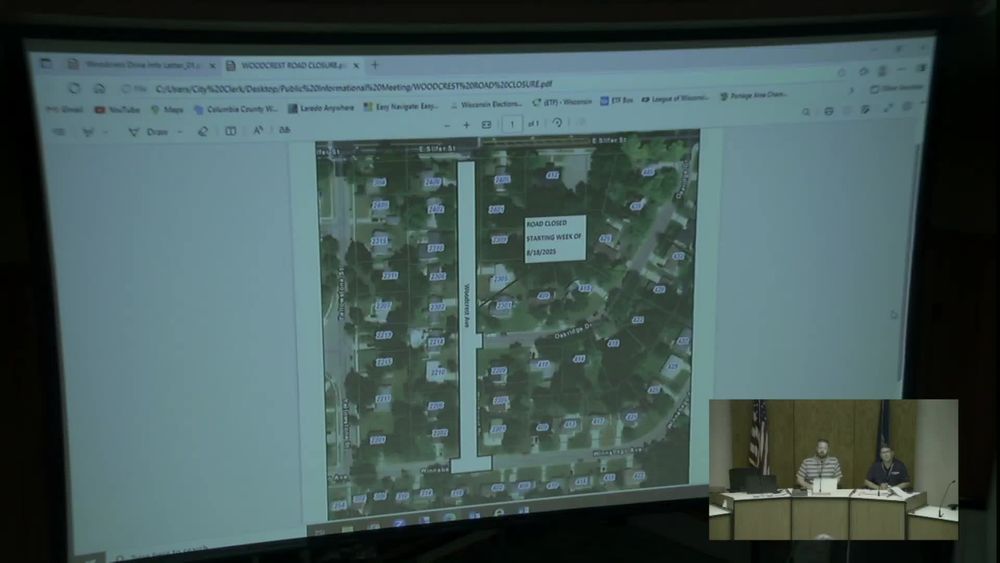Open the Easy Navigate bookmark
Viewport: 1000px width, 563px height.
pyautogui.click(x=401, y=106)
